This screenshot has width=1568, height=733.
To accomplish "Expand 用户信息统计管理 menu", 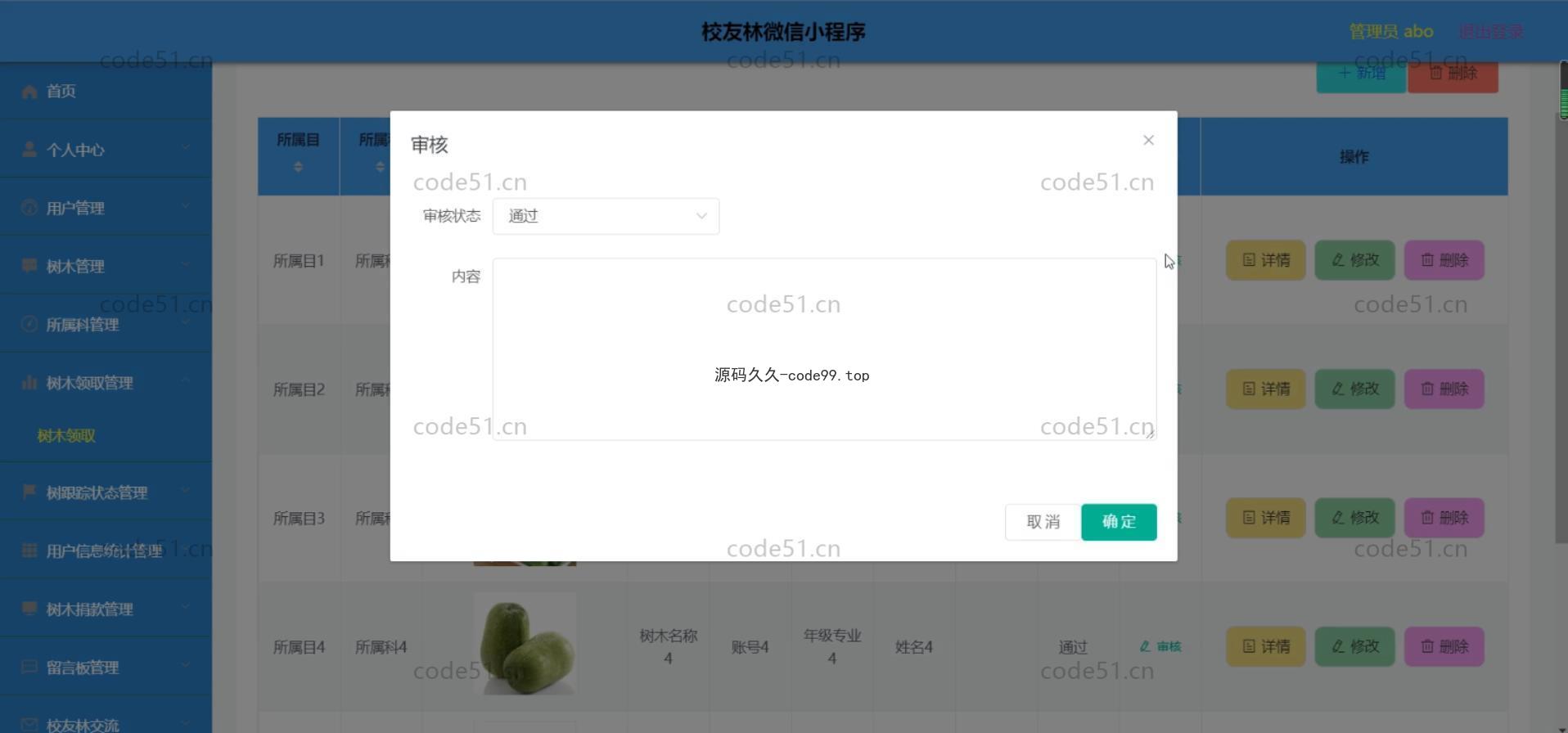I will pos(106,551).
